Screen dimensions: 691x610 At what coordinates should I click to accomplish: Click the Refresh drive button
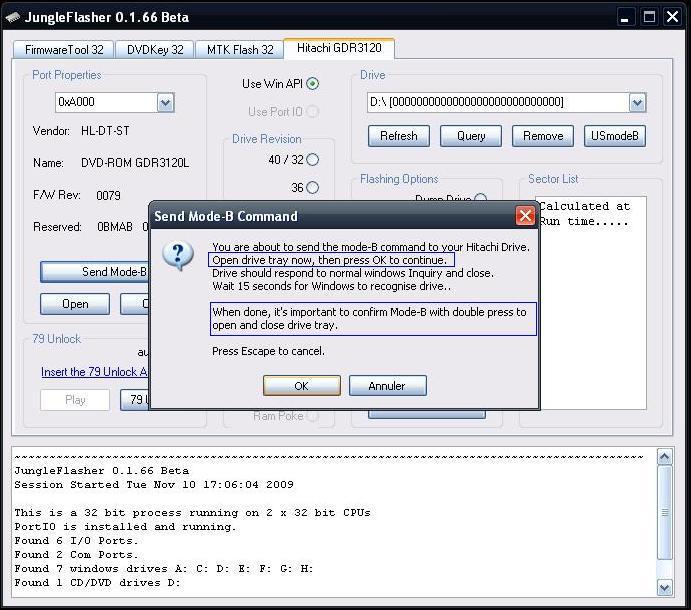pyautogui.click(x=399, y=136)
